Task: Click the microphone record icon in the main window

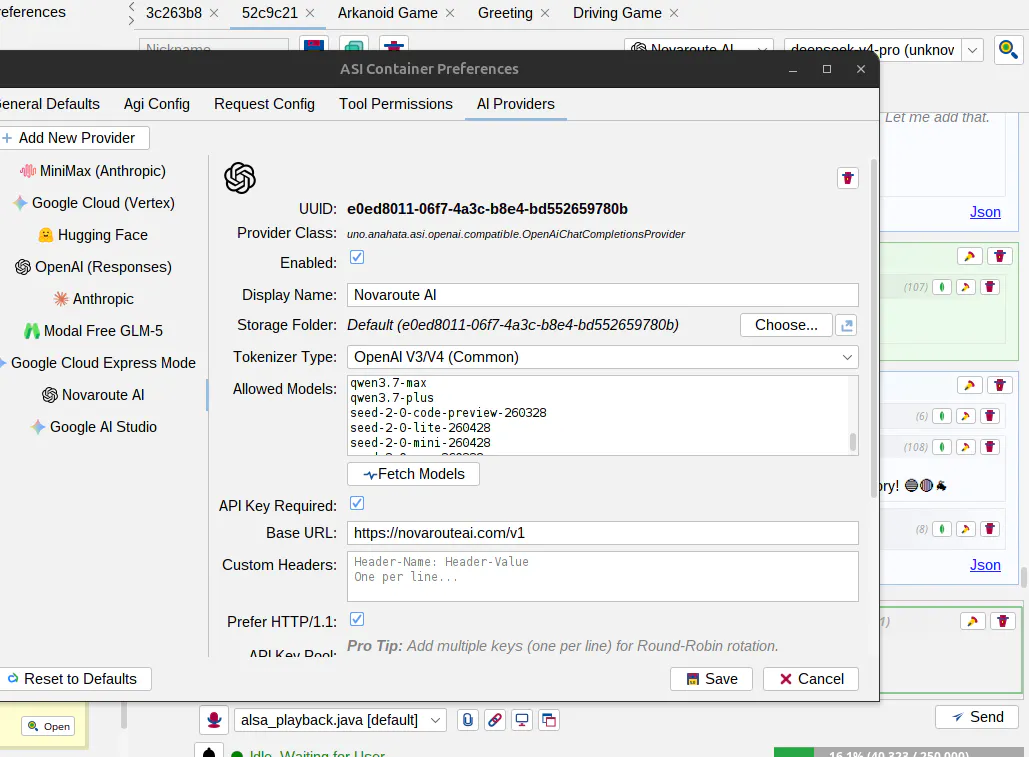Action: pos(214,720)
